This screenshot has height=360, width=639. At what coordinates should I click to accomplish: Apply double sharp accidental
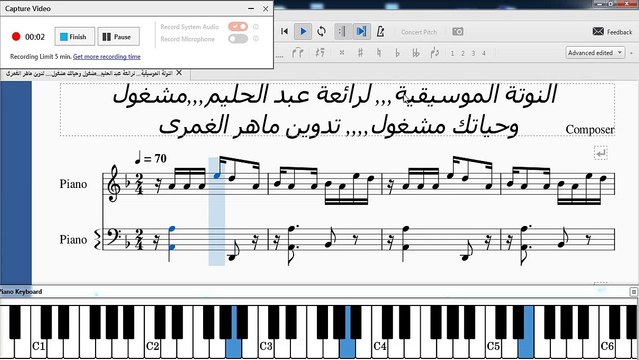[x=342, y=53]
